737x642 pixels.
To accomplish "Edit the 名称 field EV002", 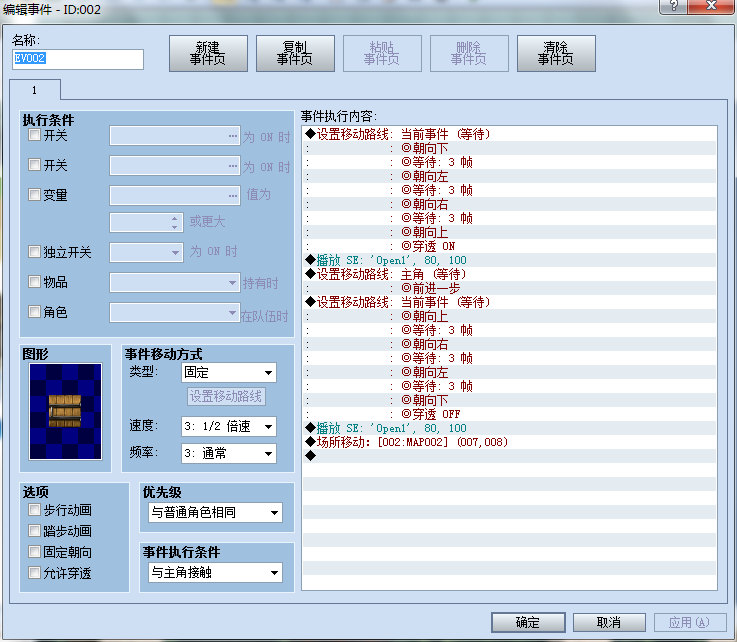I will (x=78, y=59).
